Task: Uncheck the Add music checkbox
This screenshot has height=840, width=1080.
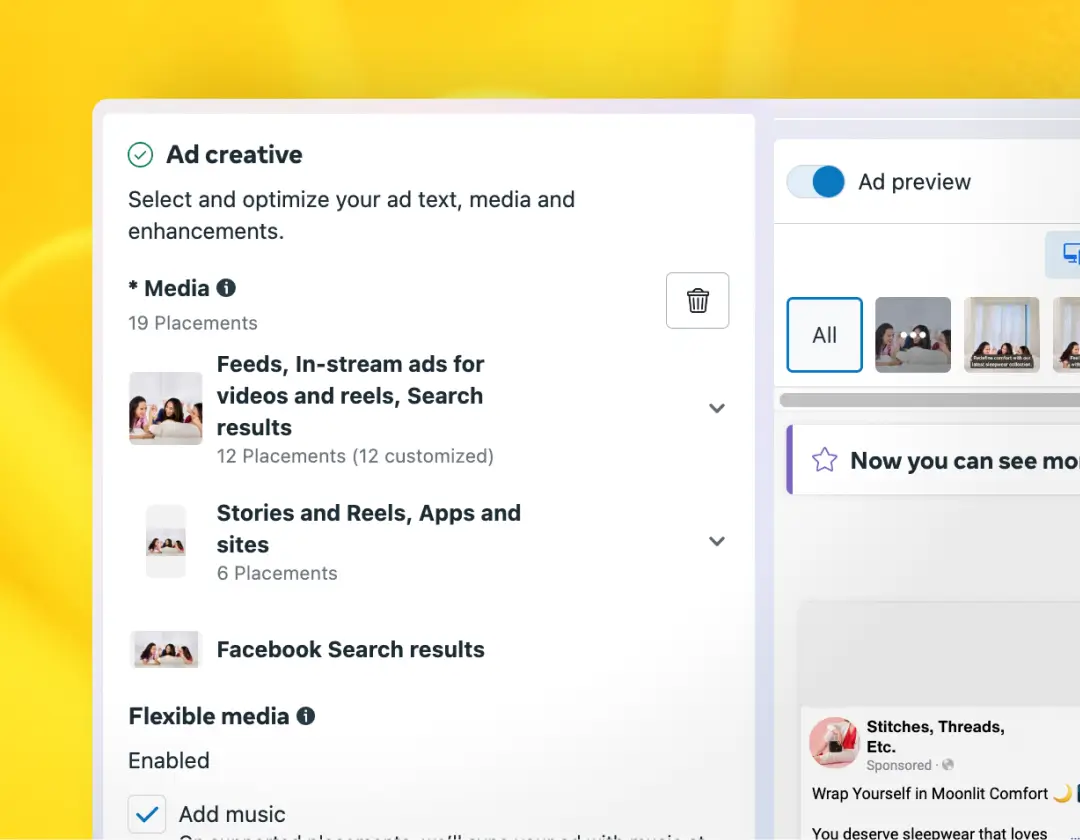Action: point(147,814)
